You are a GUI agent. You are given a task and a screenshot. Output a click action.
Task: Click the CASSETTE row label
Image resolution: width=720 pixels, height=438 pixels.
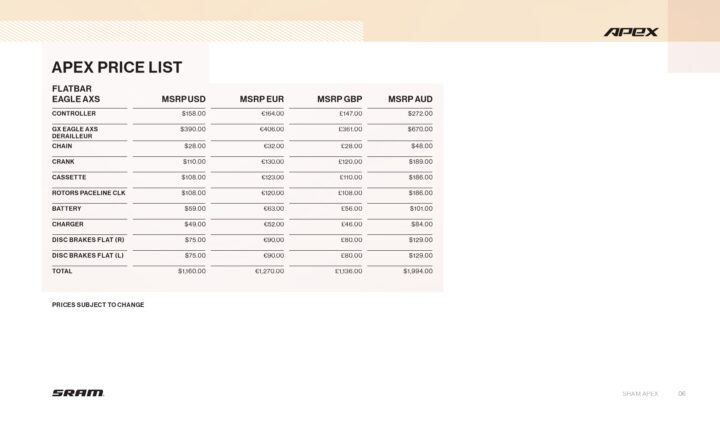70,177
